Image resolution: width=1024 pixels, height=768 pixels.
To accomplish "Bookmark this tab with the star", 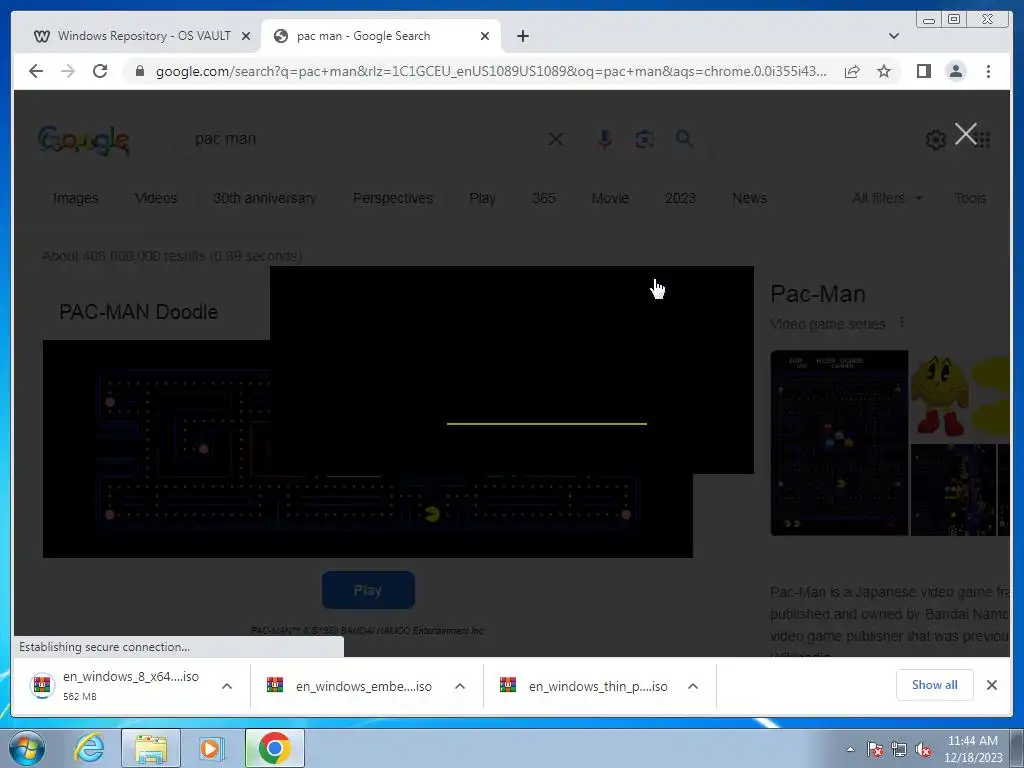I will coord(884,71).
